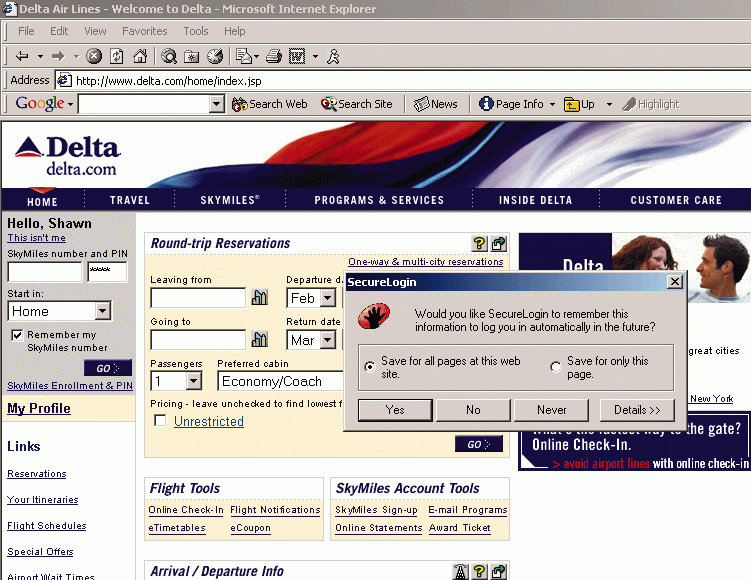Open the Favorites menu
751x580 pixels.
coord(145,31)
